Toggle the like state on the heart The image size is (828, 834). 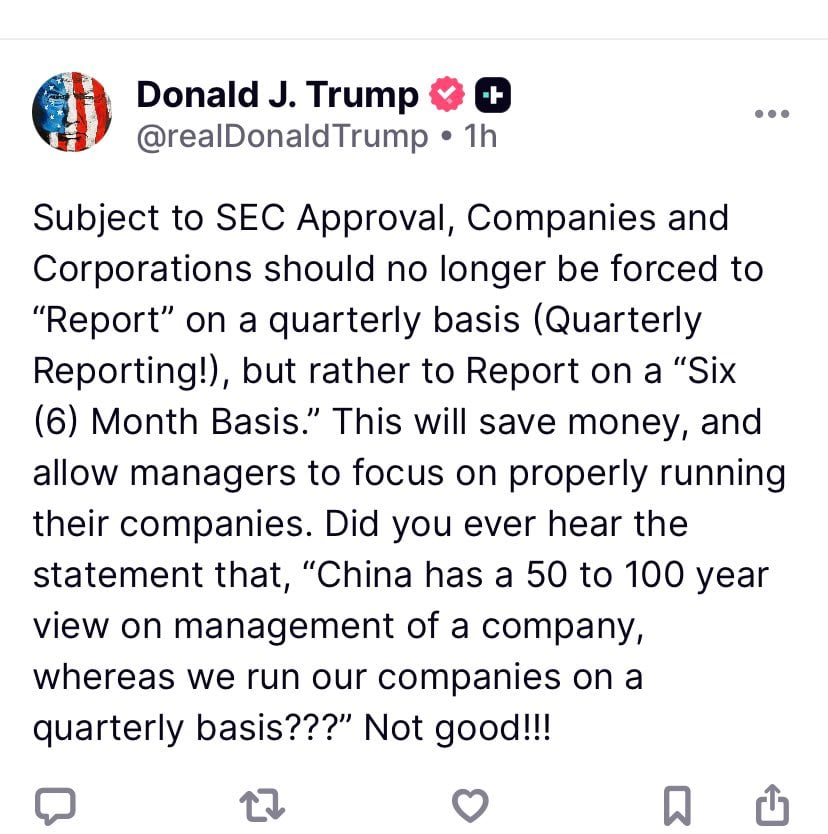470,803
